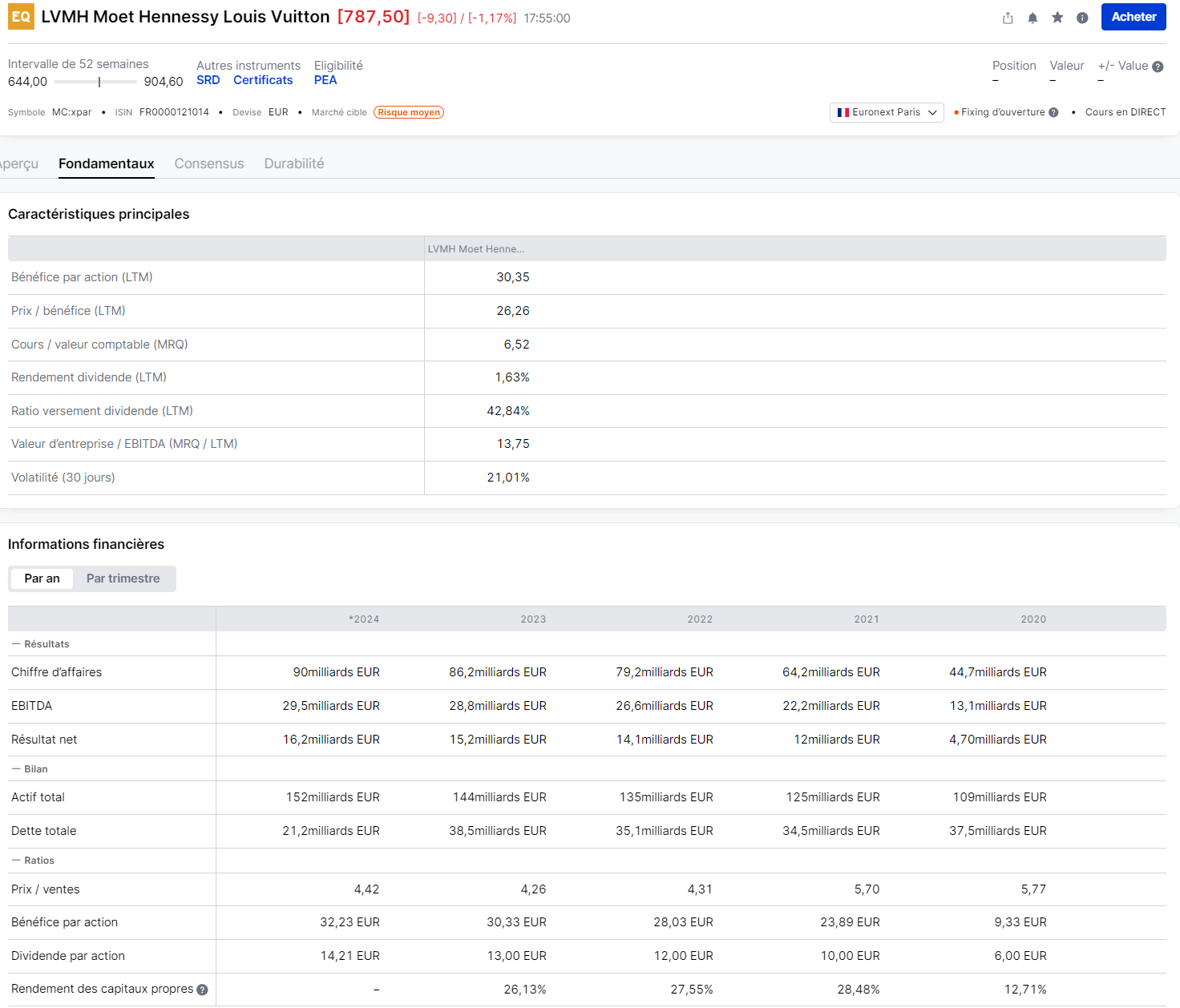The image size is (1180, 1008).
Task: Click the 28,8milliards EUR EBITDA cell
Action: pos(498,706)
